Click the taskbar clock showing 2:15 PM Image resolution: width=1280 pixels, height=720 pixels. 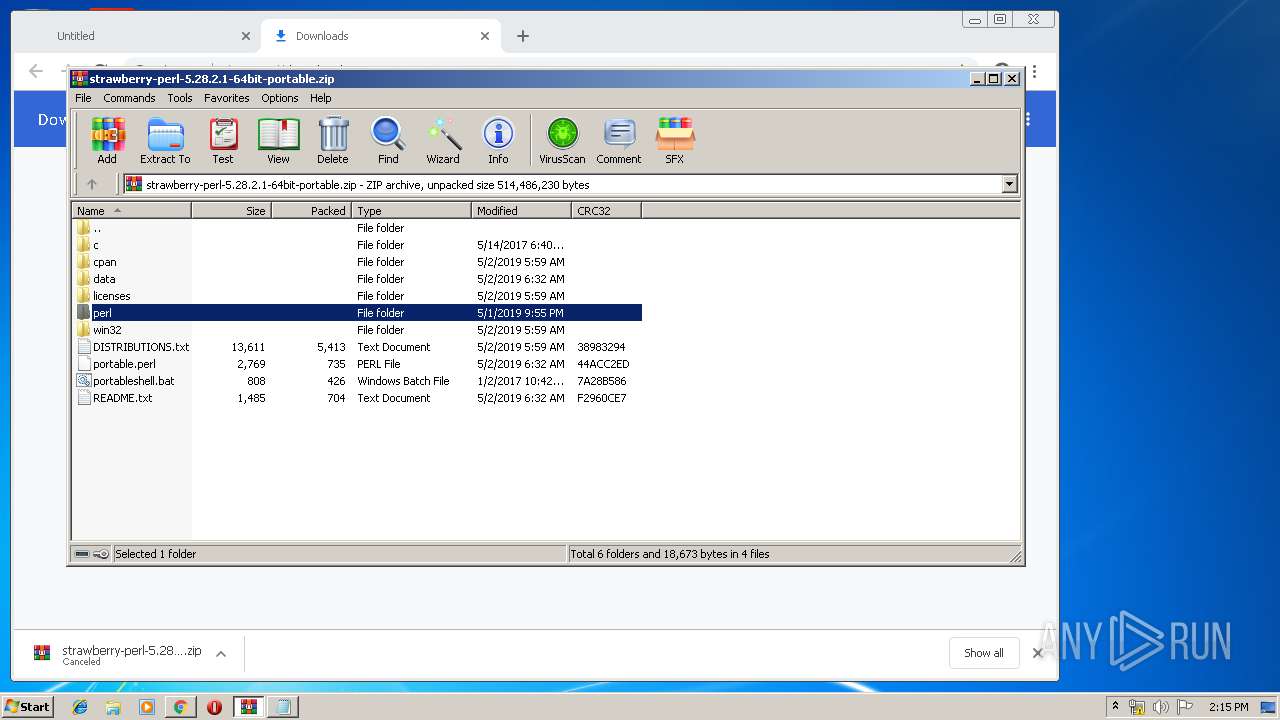[1228, 707]
